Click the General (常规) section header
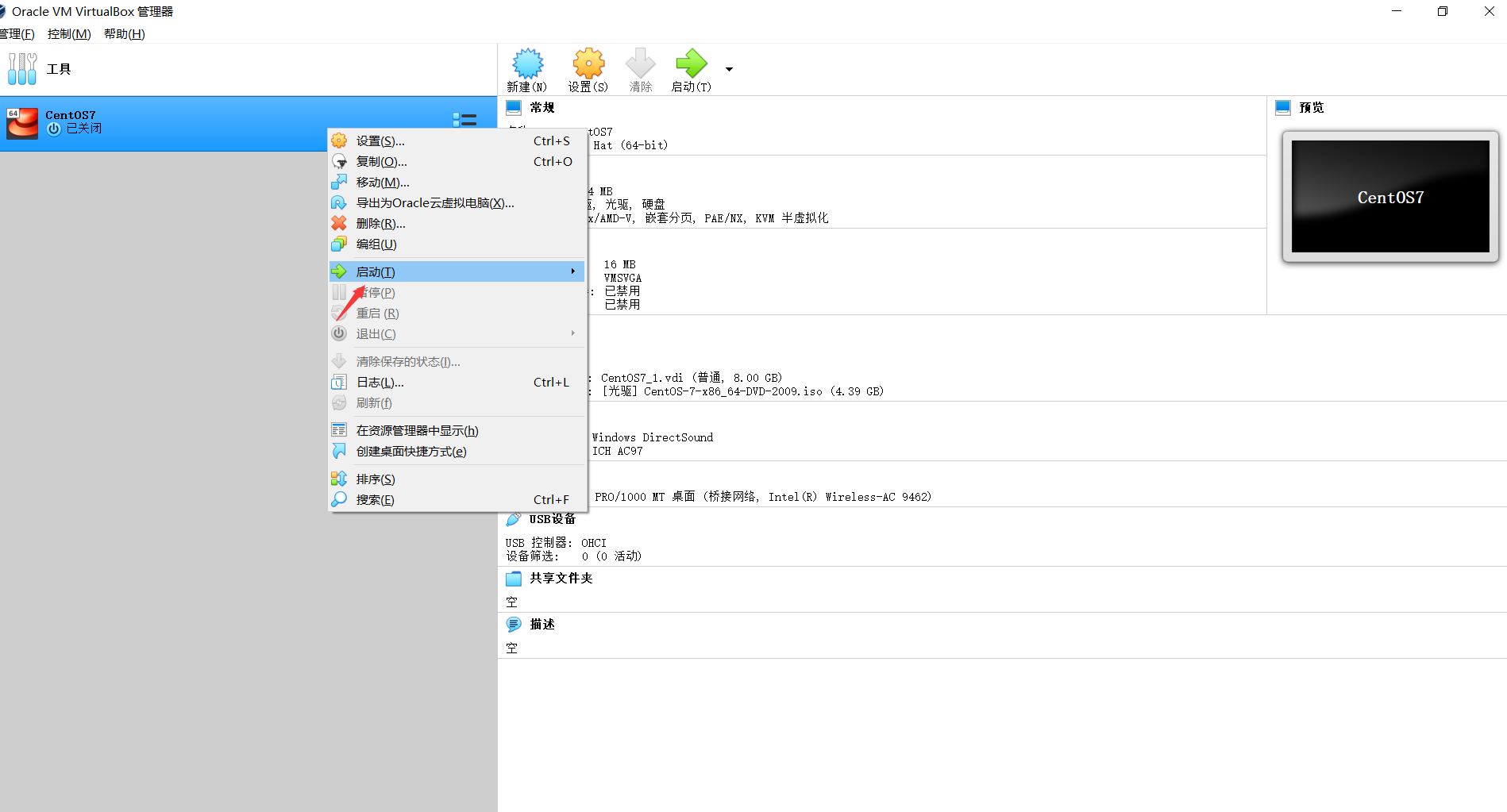 [542, 107]
